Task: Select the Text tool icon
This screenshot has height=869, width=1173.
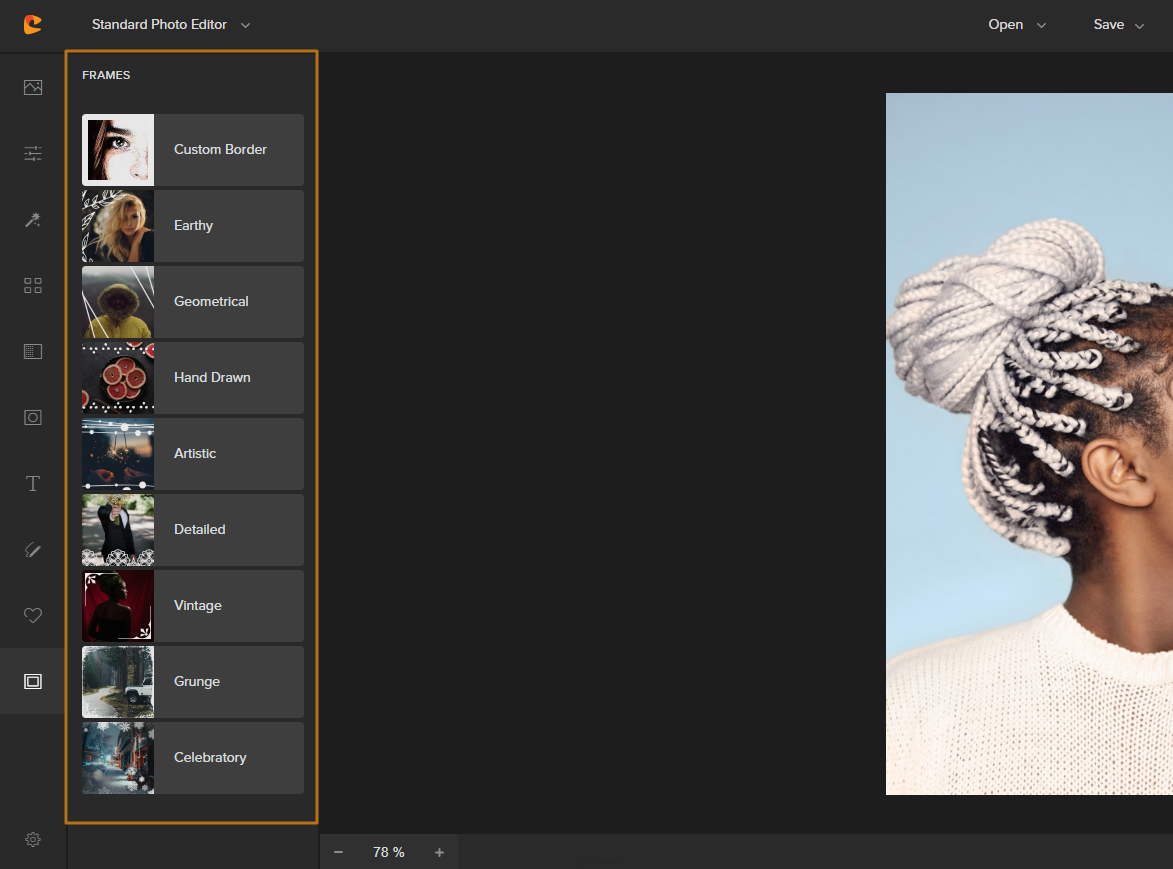Action: (33, 484)
